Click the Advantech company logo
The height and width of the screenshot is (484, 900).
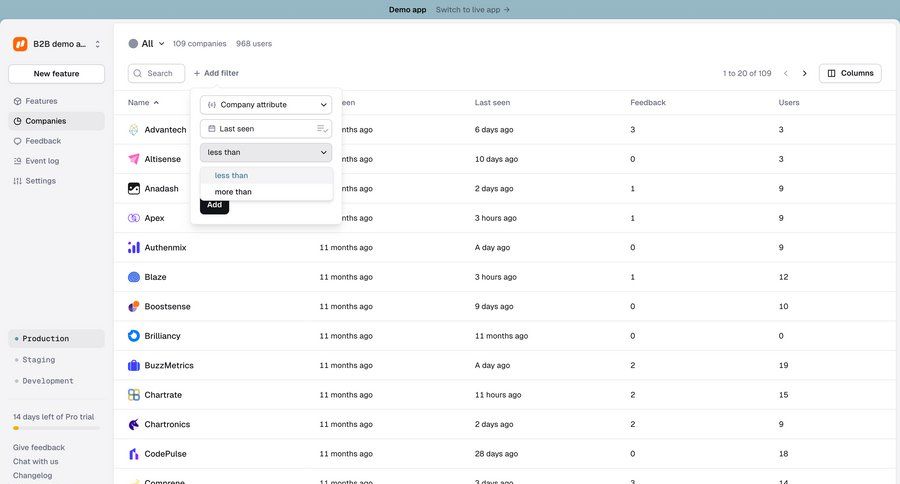pos(134,130)
